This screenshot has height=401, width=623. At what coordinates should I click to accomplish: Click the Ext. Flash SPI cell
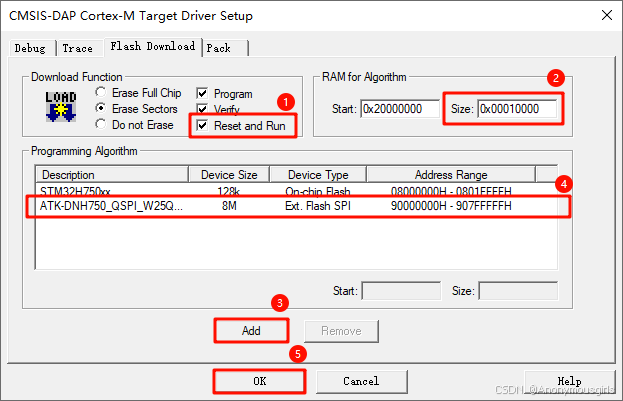click(318, 206)
